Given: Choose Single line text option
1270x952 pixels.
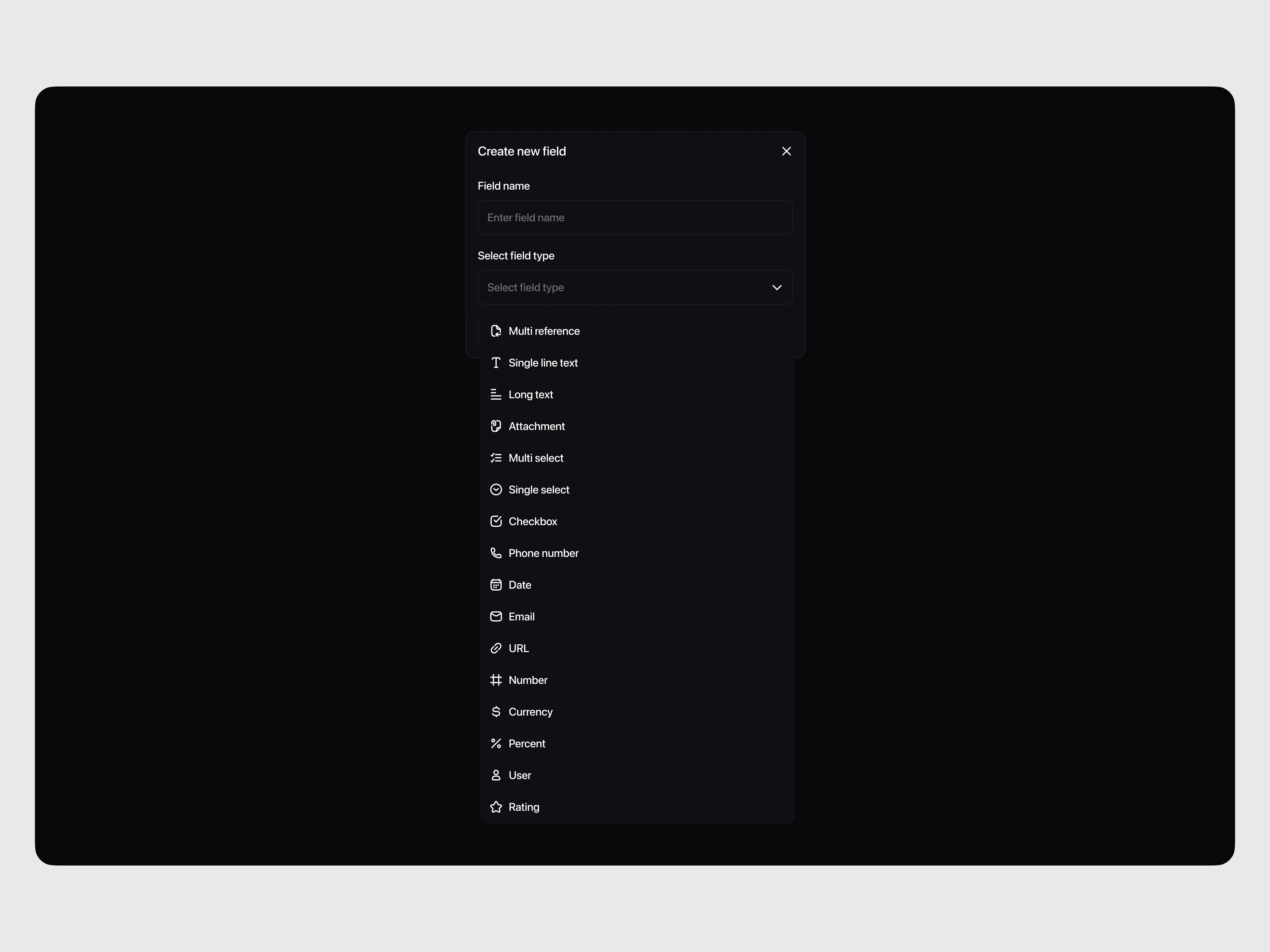Looking at the screenshot, I should (x=637, y=363).
